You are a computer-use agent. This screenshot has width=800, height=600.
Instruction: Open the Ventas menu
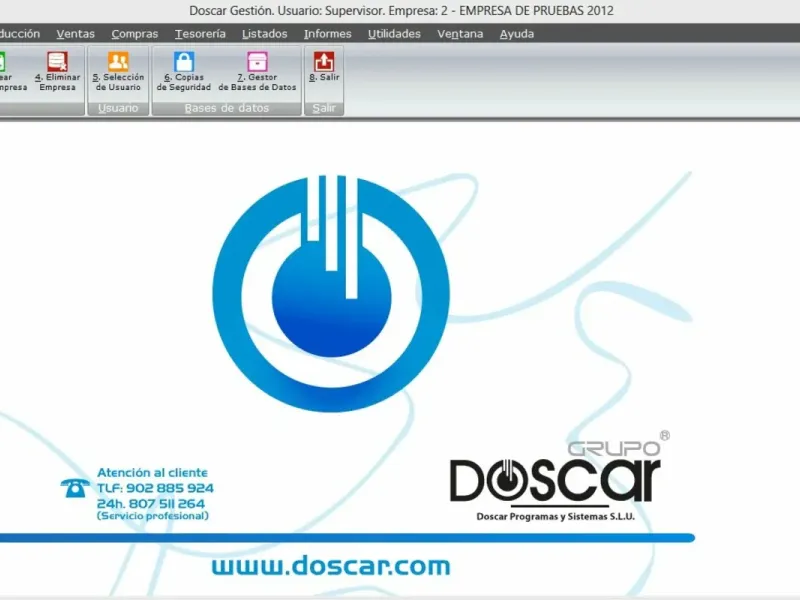click(x=76, y=34)
